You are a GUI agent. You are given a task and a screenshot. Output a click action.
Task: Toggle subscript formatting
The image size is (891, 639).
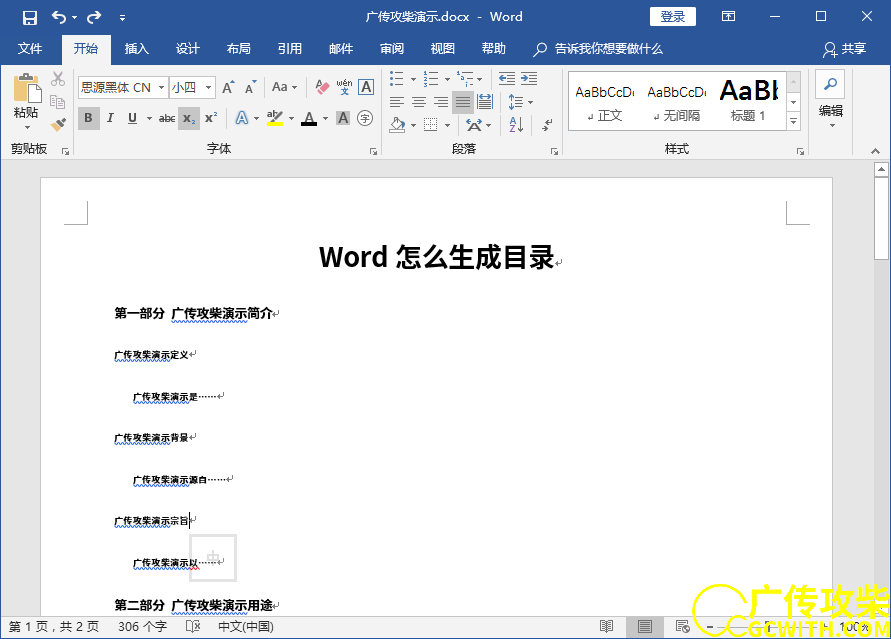[189, 118]
